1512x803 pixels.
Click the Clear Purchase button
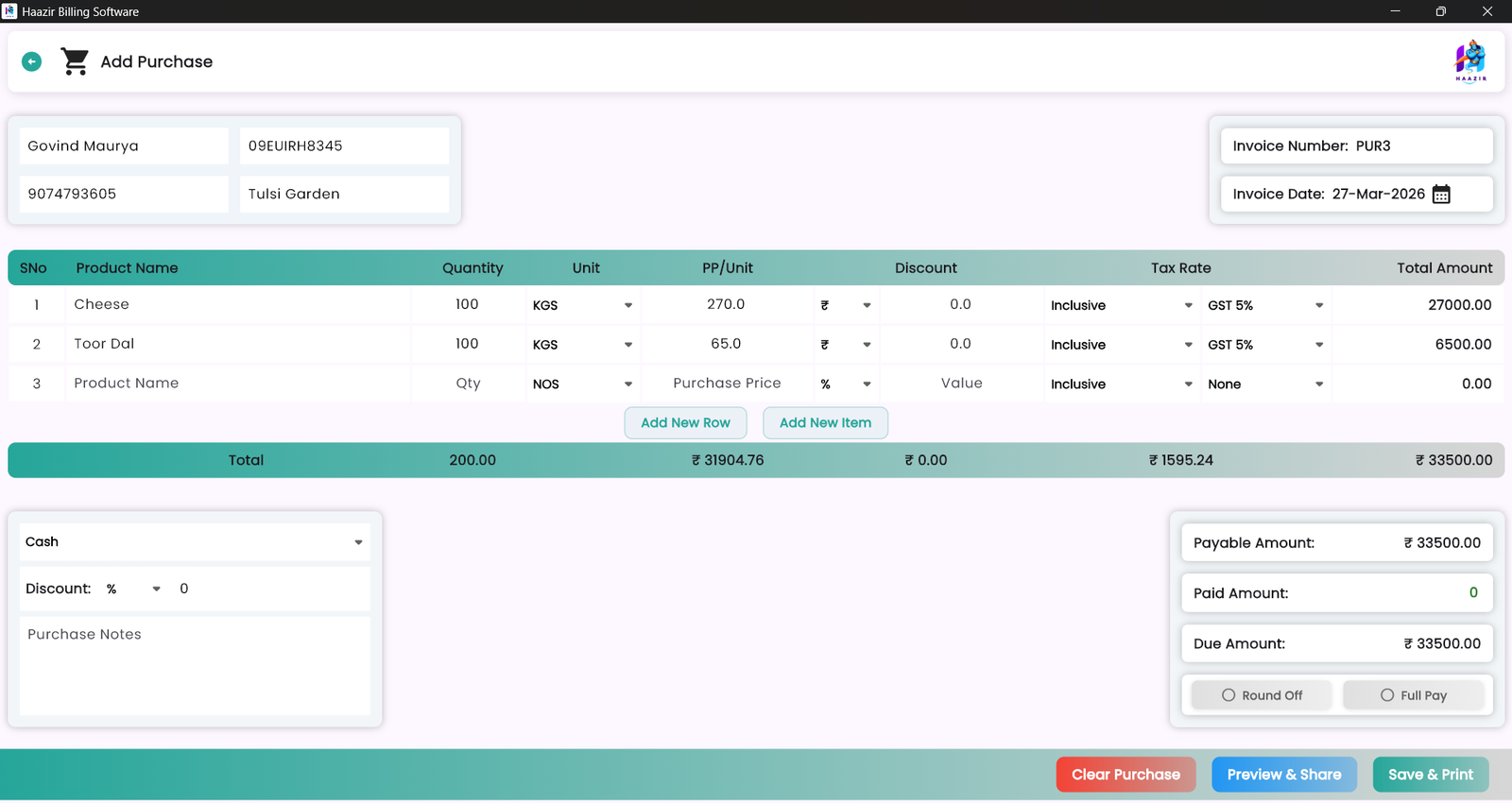[x=1125, y=775]
